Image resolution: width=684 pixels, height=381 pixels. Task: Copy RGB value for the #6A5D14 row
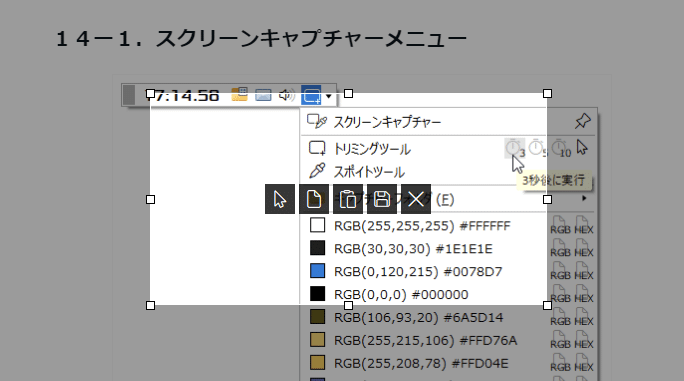coord(560,317)
